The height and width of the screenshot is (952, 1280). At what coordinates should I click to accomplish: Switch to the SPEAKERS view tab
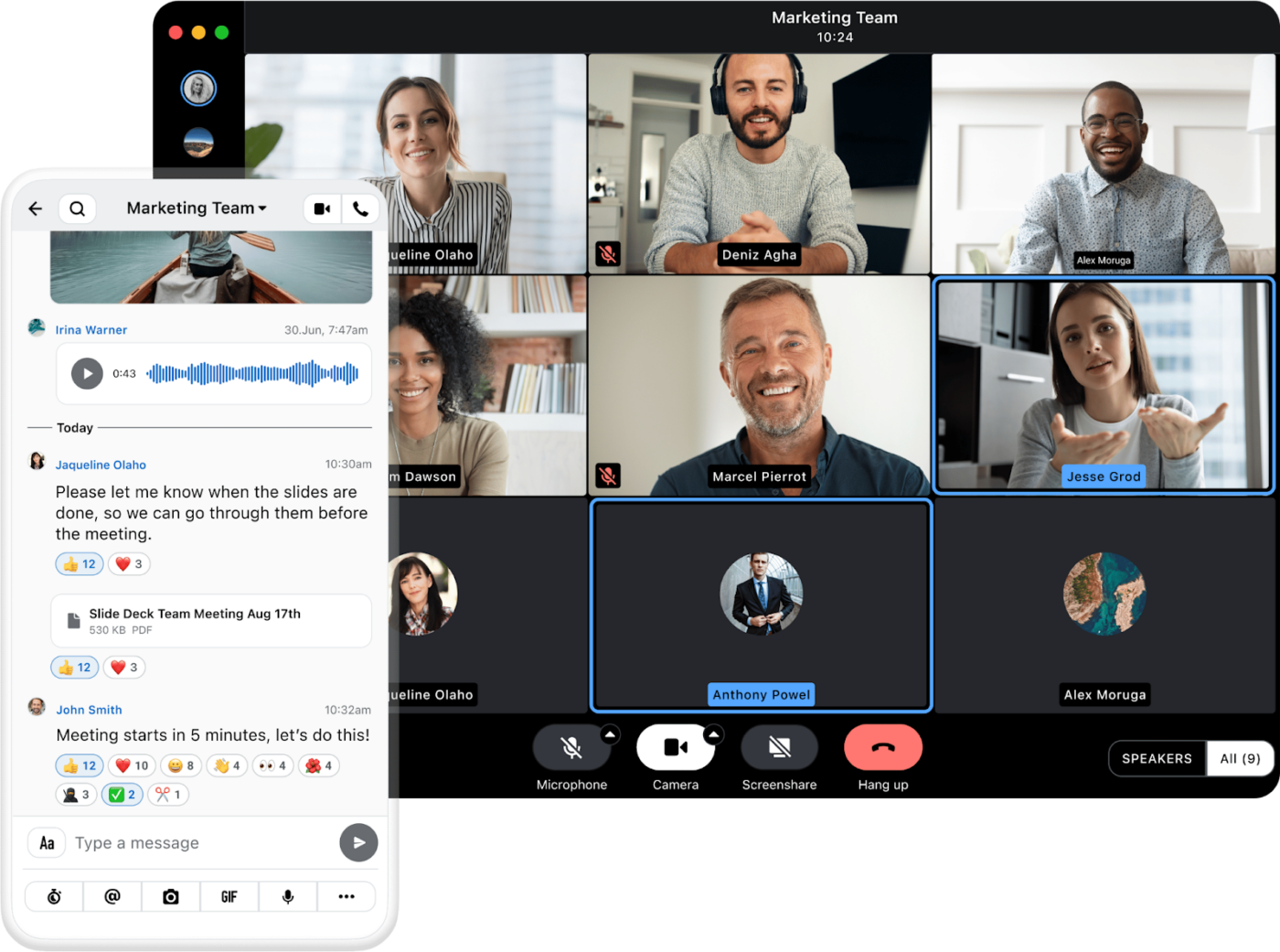tap(1157, 758)
